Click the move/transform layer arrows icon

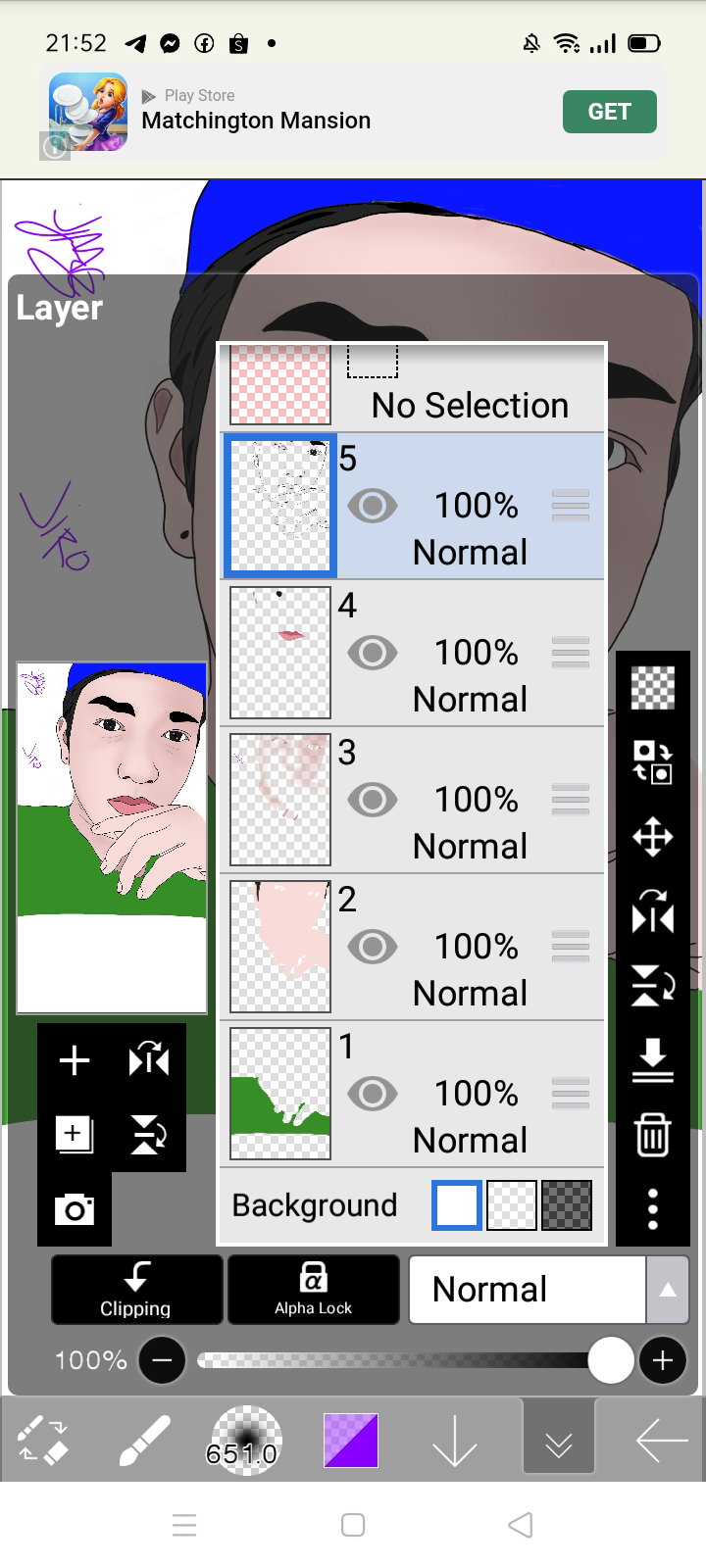pyautogui.click(x=652, y=838)
